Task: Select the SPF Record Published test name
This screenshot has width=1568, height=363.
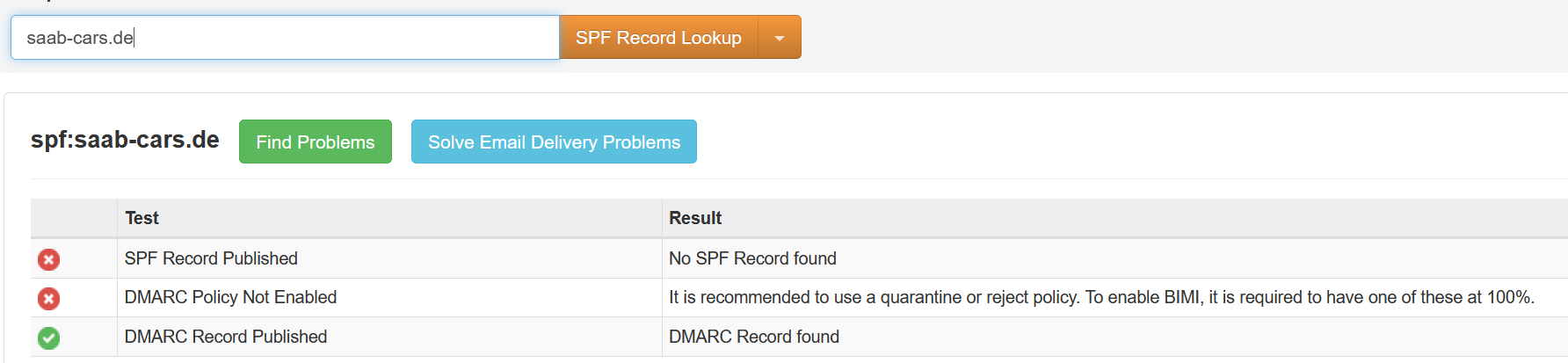Action: [211, 258]
